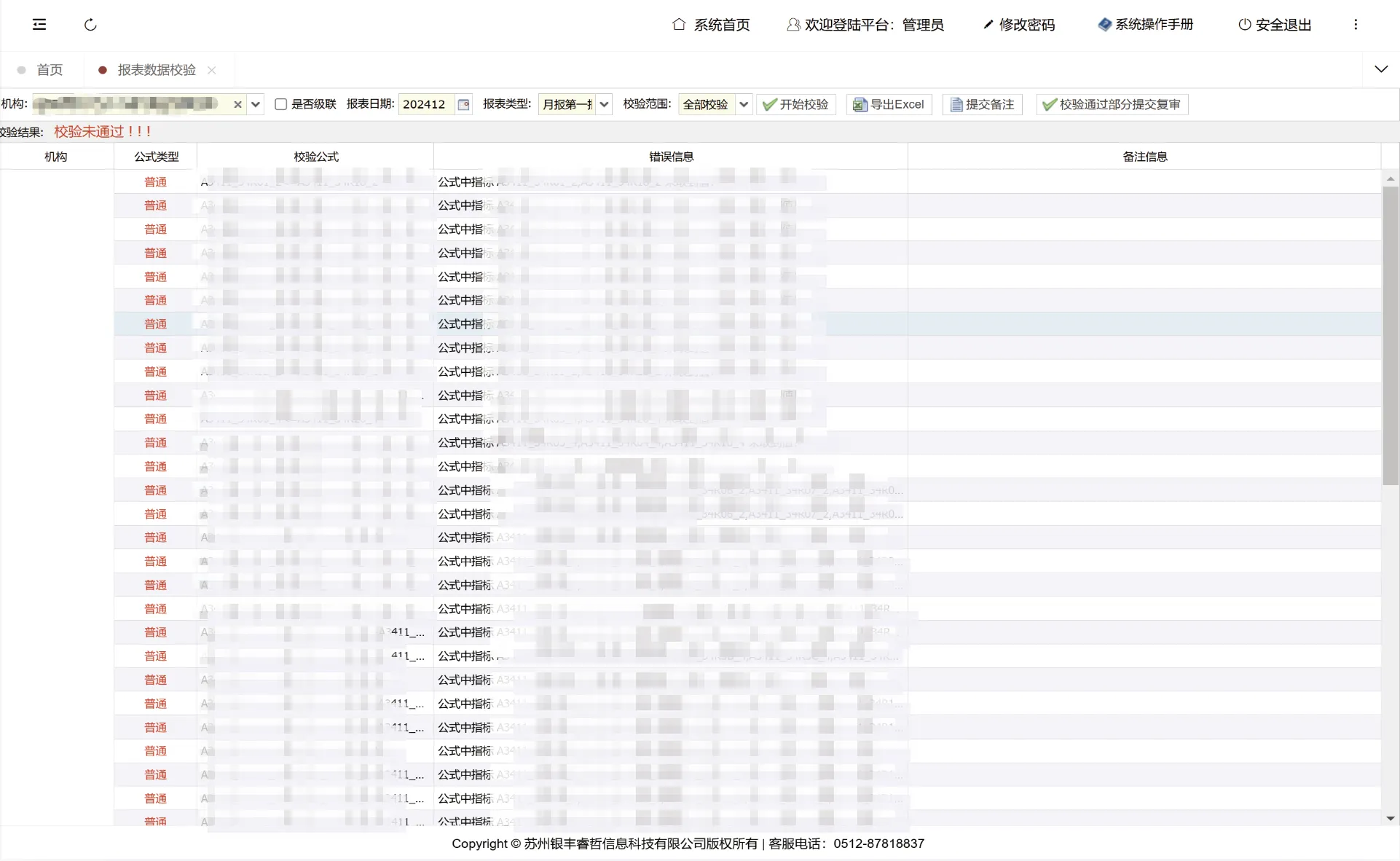Click the 开始校验 button
The image size is (1400, 861).
pos(796,105)
